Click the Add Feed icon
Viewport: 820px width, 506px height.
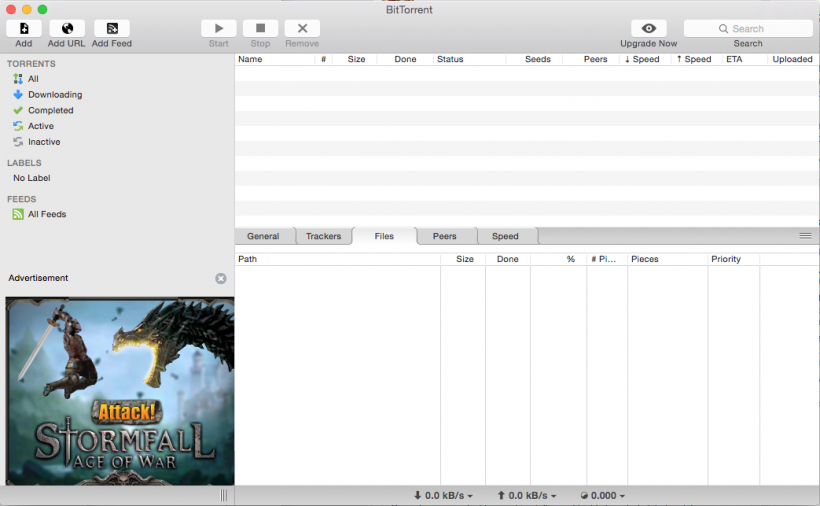112,28
